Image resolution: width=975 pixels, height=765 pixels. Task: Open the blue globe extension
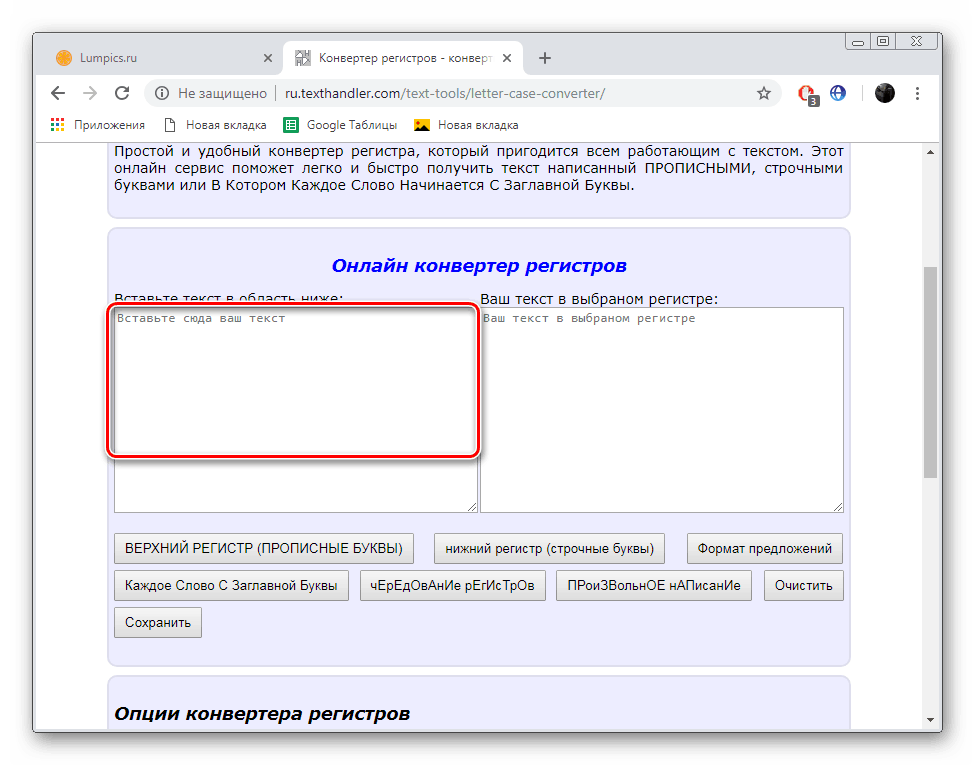coord(838,92)
